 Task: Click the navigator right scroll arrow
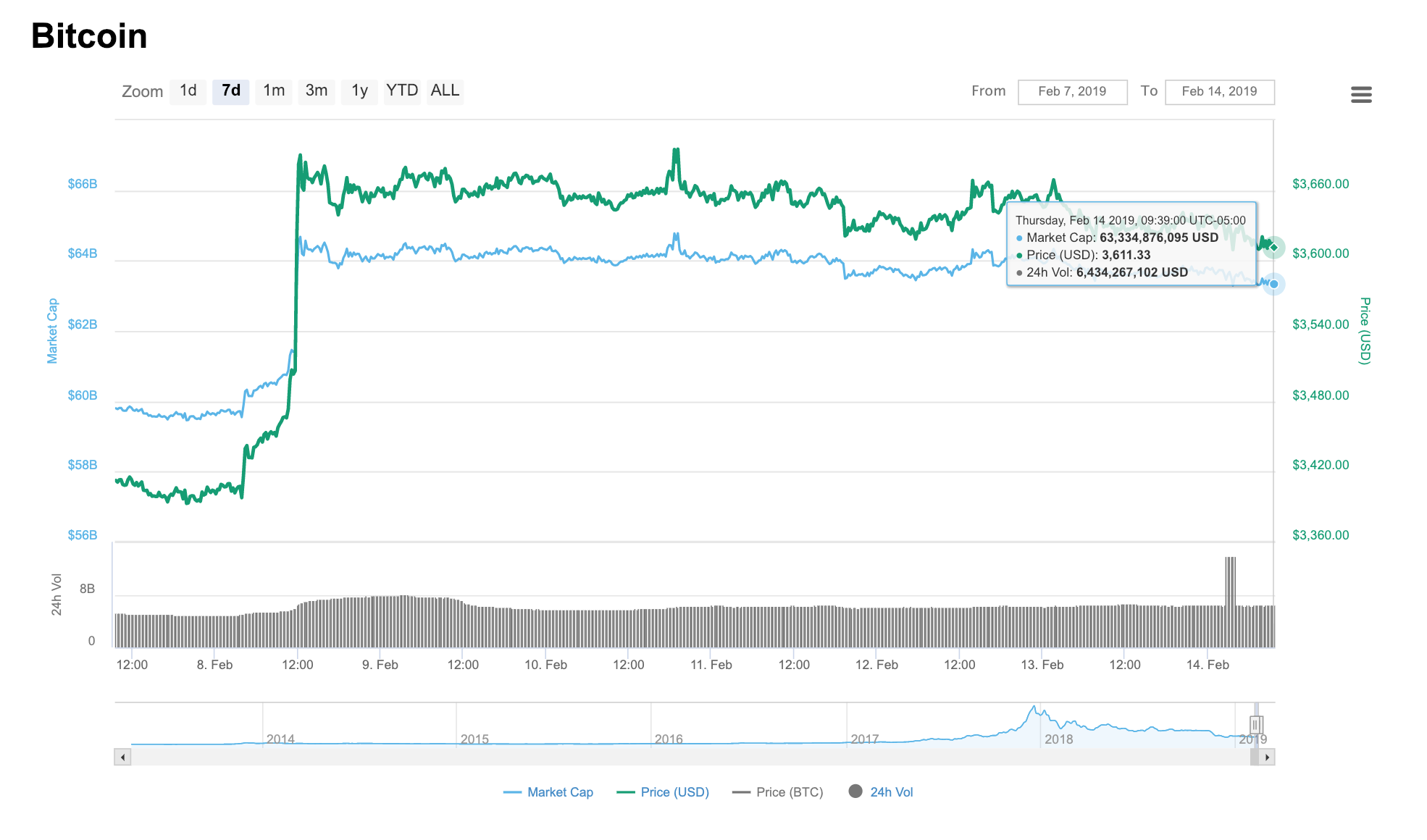pos(1267,757)
